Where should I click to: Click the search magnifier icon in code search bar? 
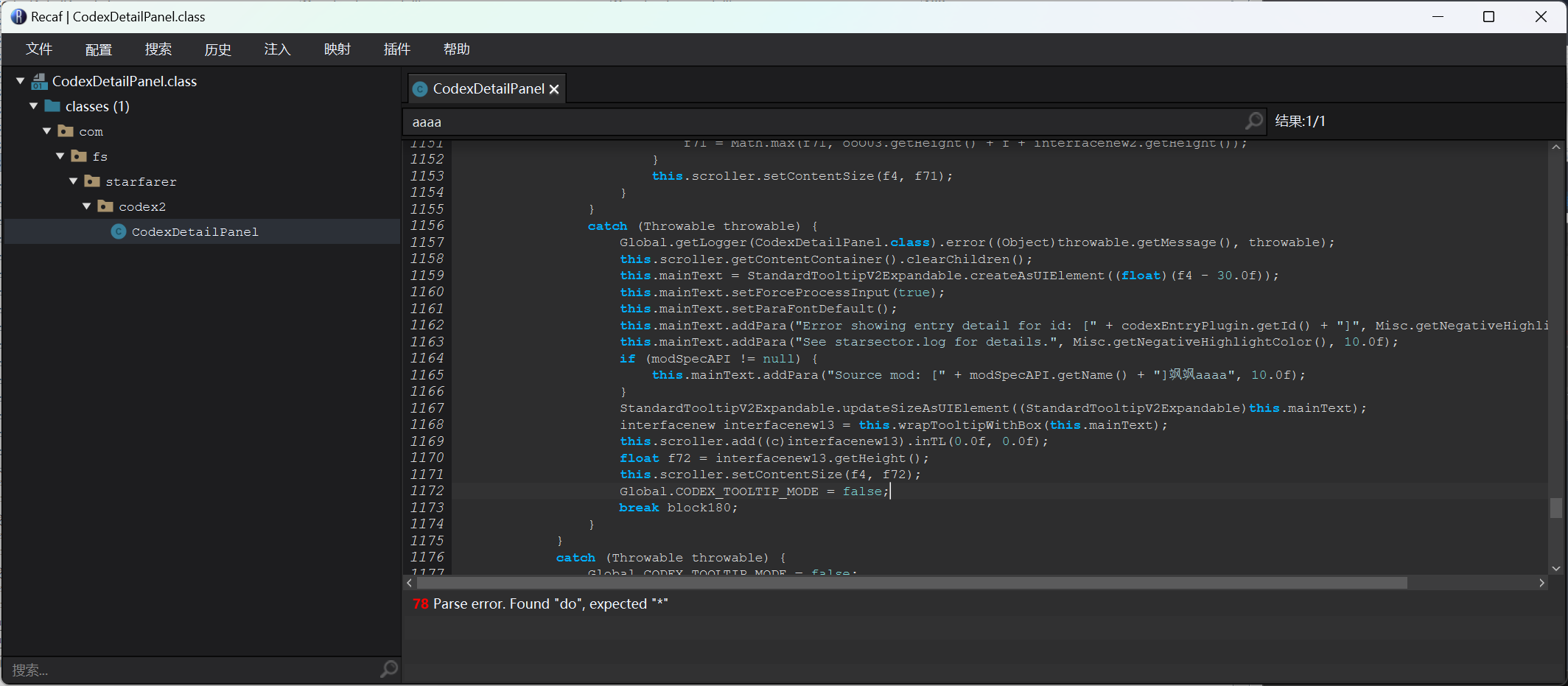[x=1253, y=121]
